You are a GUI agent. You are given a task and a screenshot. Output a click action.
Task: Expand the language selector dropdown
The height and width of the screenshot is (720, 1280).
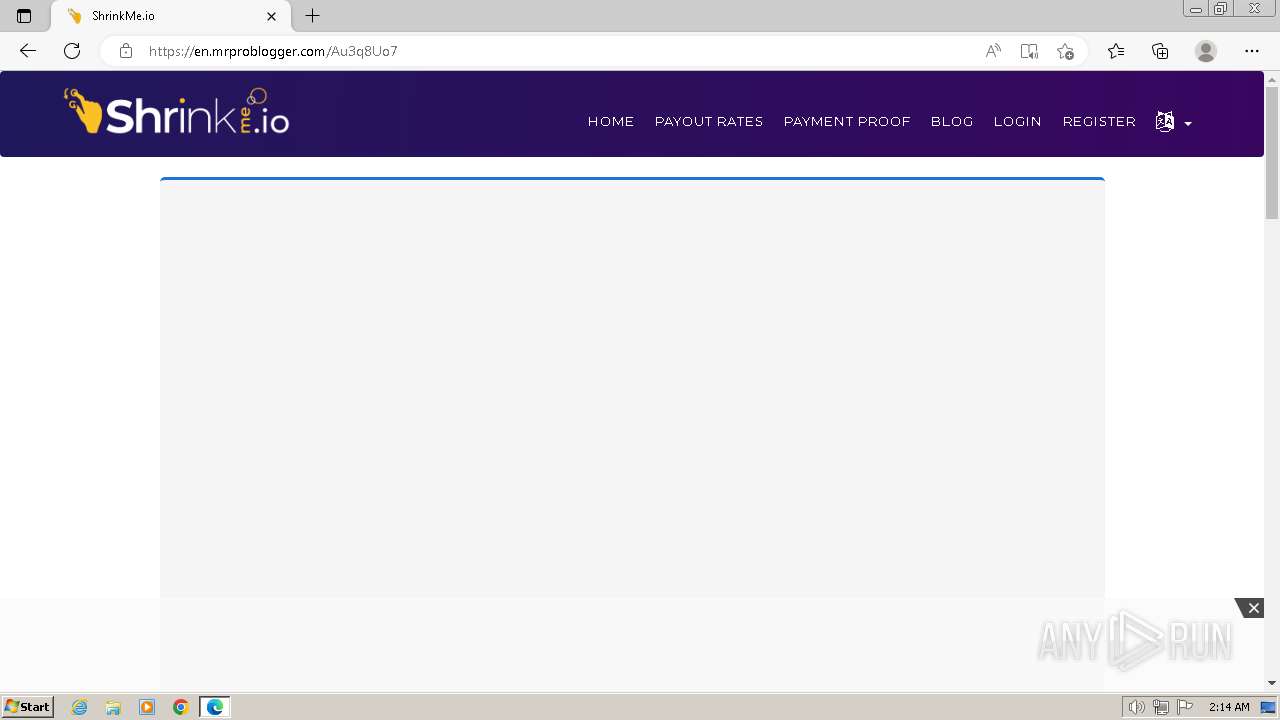(1173, 122)
